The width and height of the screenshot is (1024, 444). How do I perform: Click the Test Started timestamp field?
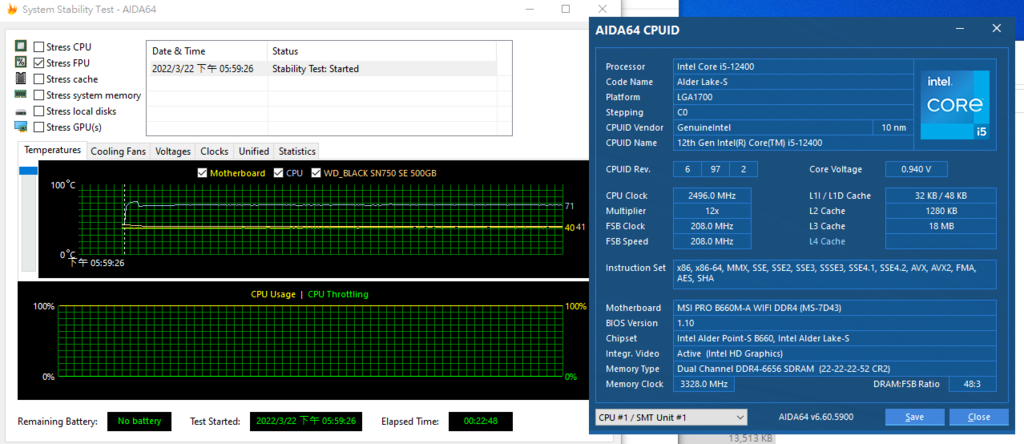click(306, 421)
